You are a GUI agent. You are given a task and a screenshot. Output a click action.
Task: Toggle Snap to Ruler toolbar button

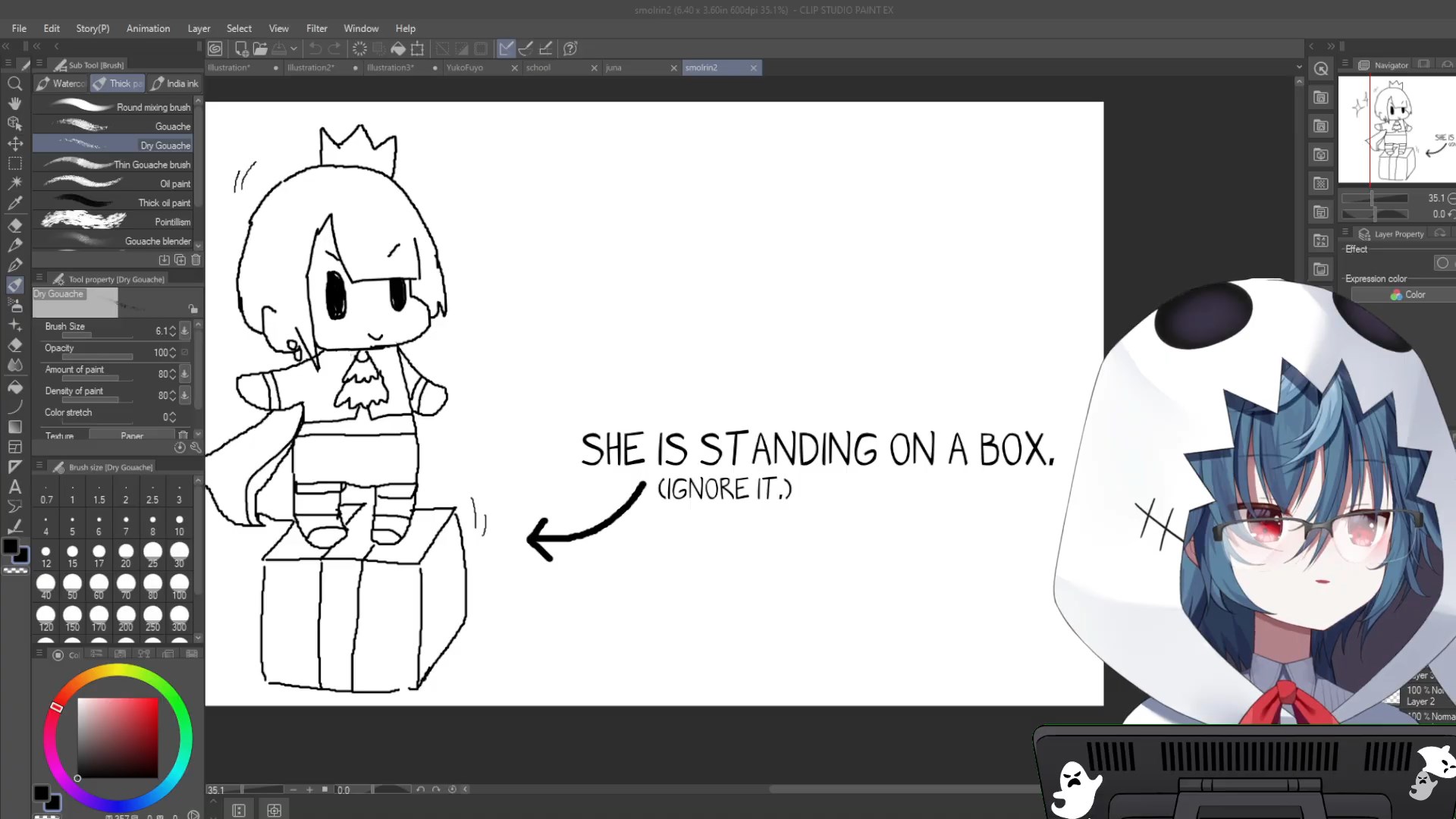pos(506,49)
